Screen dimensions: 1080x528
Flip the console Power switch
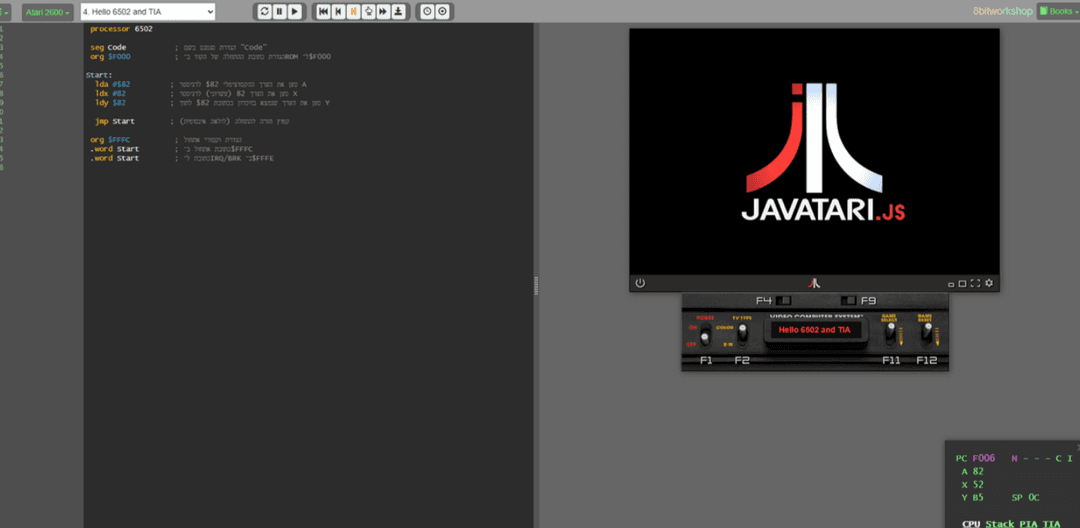pyautogui.click(x=705, y=335)
